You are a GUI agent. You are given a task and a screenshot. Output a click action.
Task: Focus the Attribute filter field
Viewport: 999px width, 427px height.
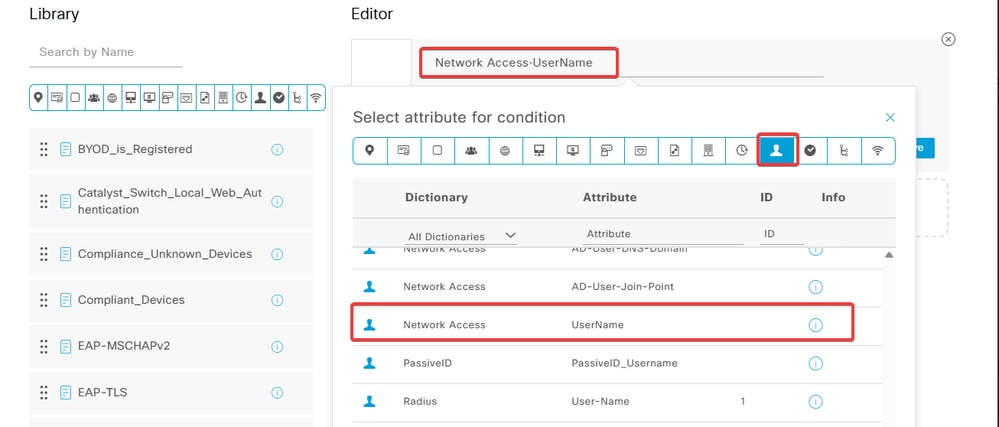coord(663,235)
